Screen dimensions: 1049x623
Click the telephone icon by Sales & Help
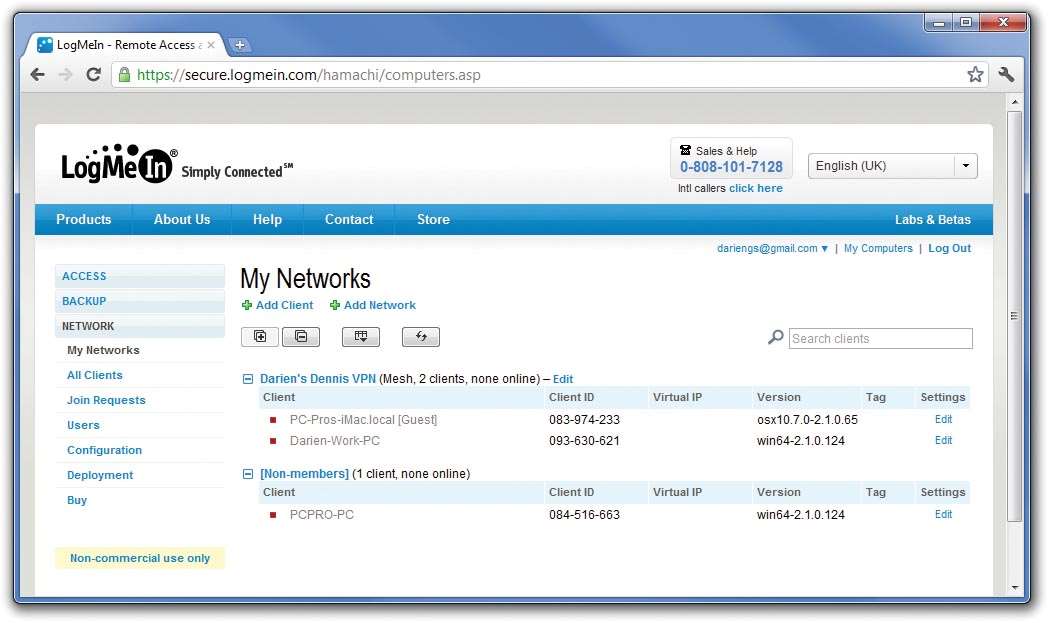[x=685, y=151]
